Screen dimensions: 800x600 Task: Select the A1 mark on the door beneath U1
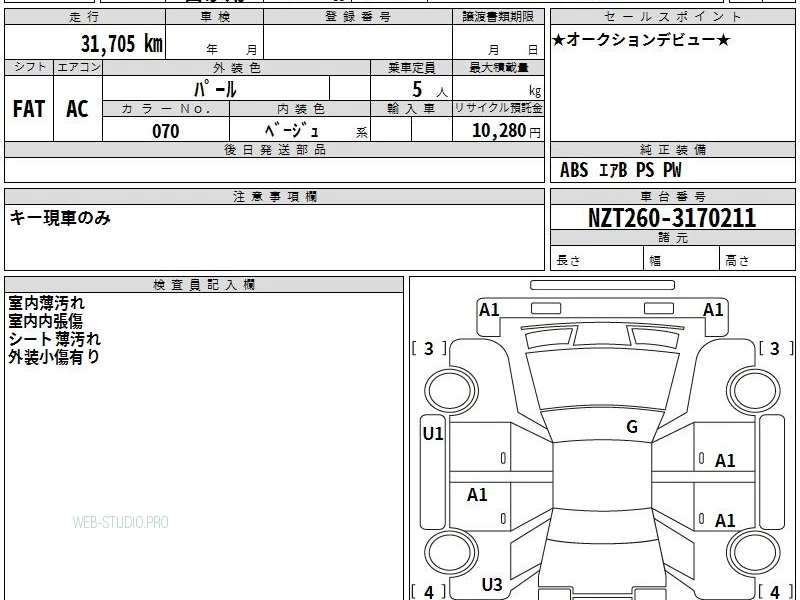click(477, 494)
